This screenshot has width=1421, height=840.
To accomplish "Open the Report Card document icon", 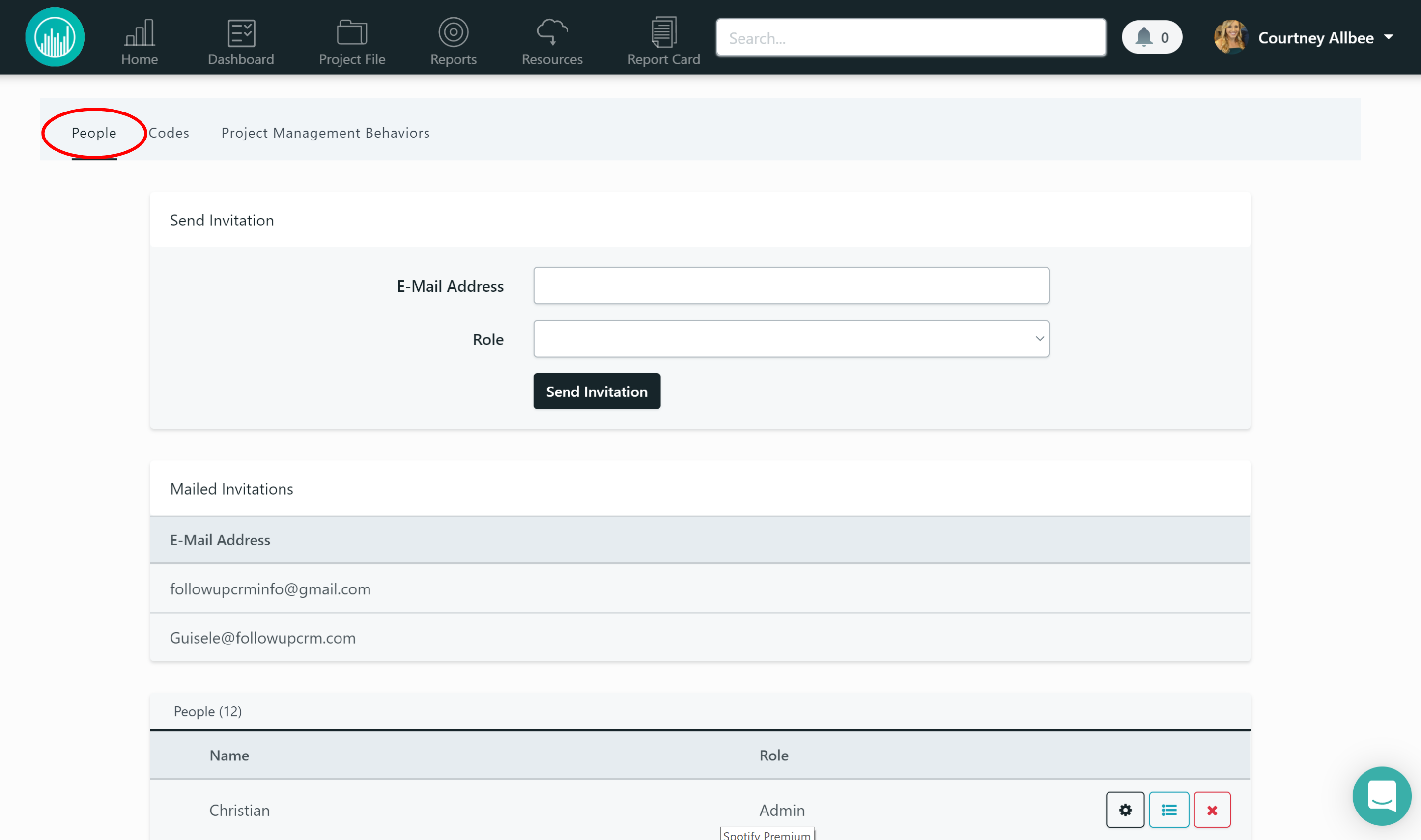I will (663, 32).
